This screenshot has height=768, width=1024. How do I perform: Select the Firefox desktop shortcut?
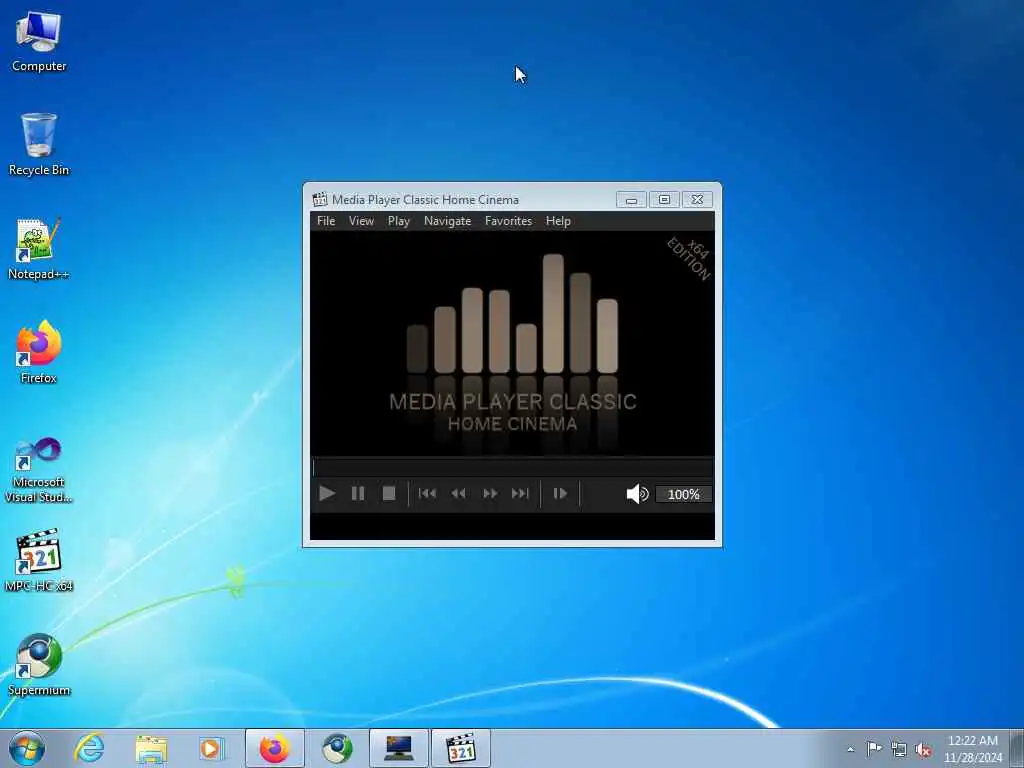click(x=39, y=353)
